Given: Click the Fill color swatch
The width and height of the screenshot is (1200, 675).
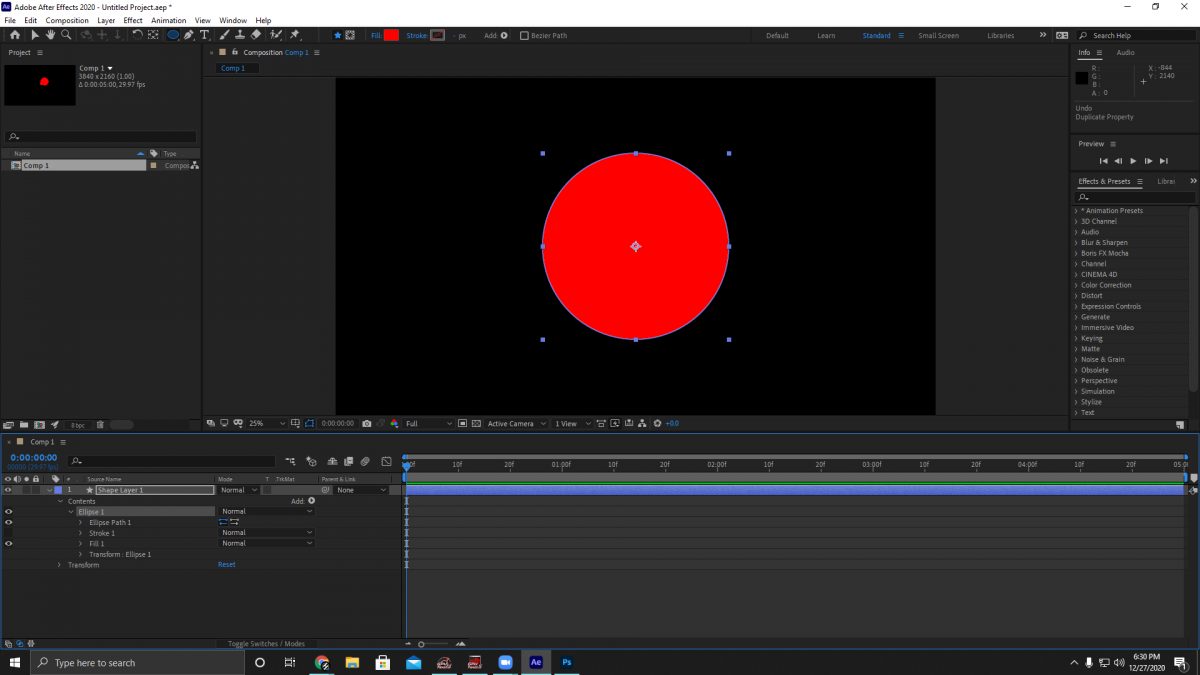Looking at the screenshot, I should tap(391, 35).
